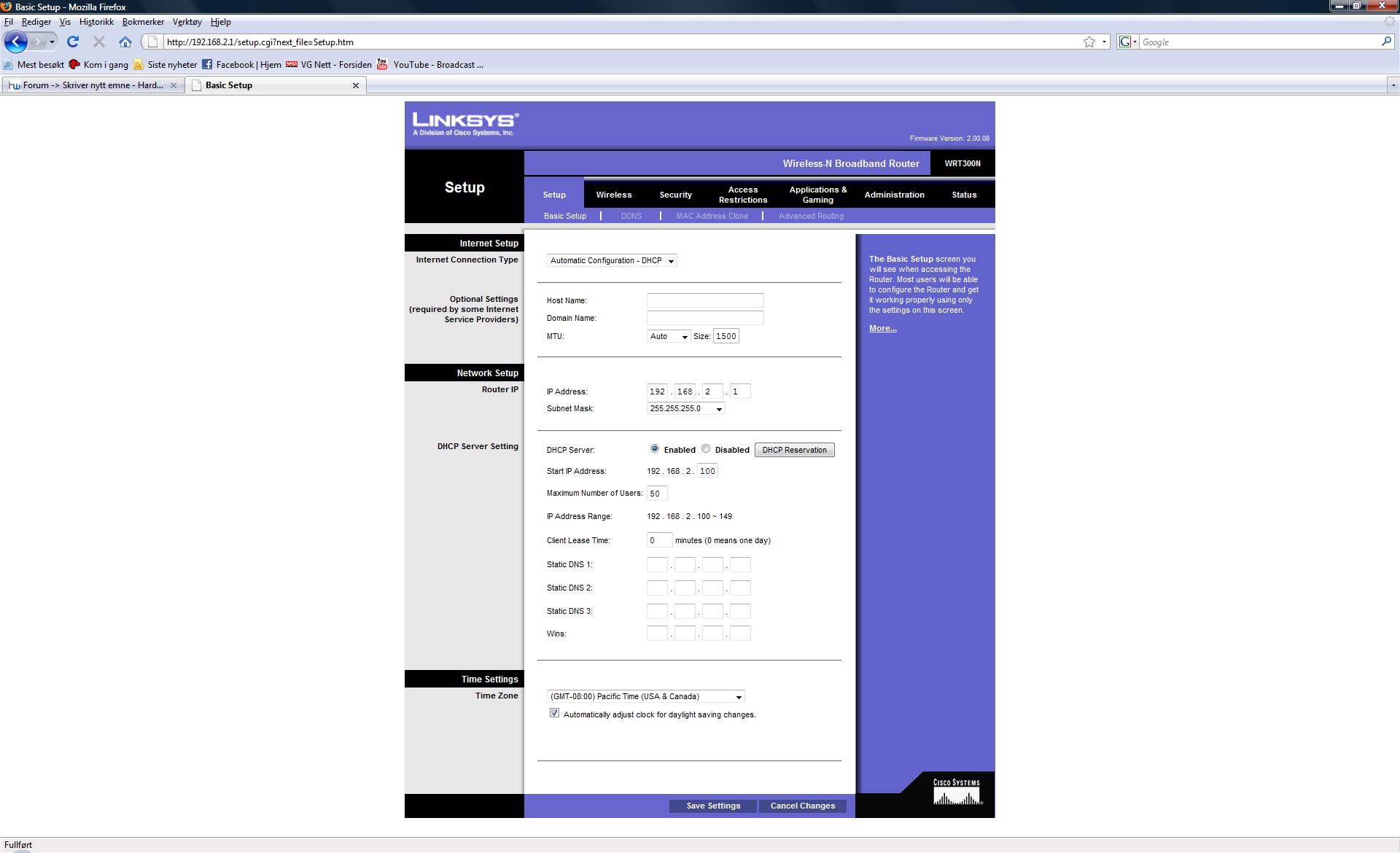The image size is (1400, 853).
Task: Select the Enabled DHCP Server radio button
Action: (x=655, y=449)
